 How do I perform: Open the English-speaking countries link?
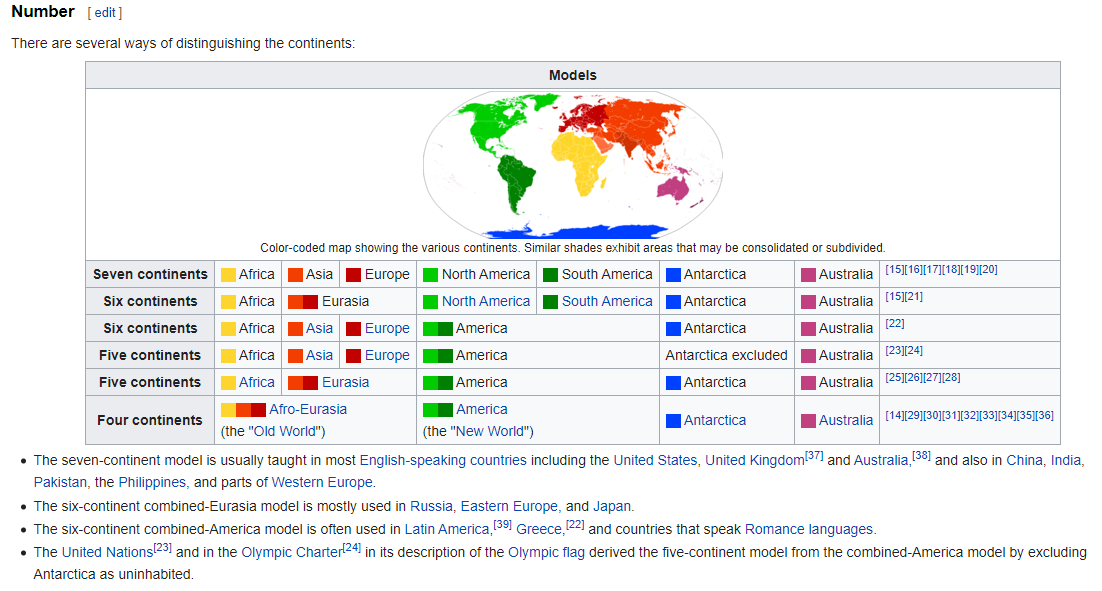(442, 460)
